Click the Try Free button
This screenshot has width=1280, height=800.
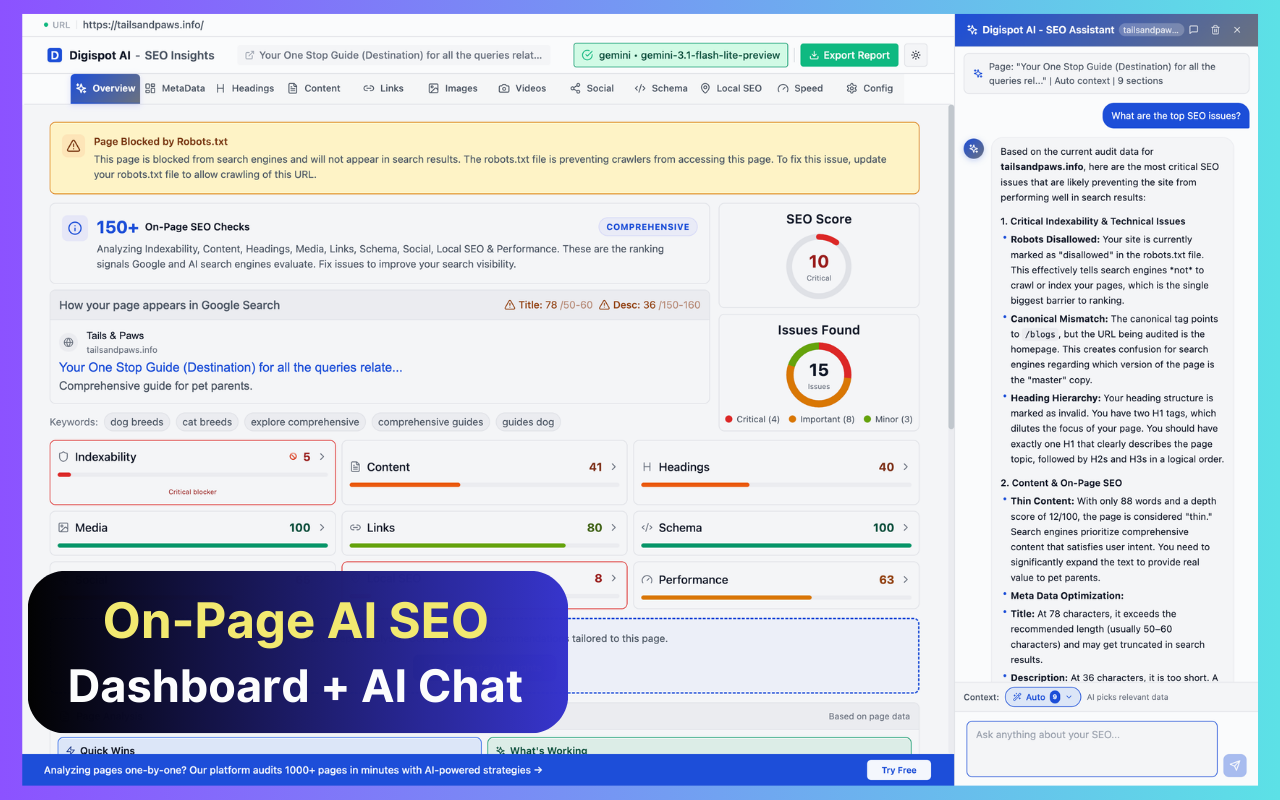(899, 770)
